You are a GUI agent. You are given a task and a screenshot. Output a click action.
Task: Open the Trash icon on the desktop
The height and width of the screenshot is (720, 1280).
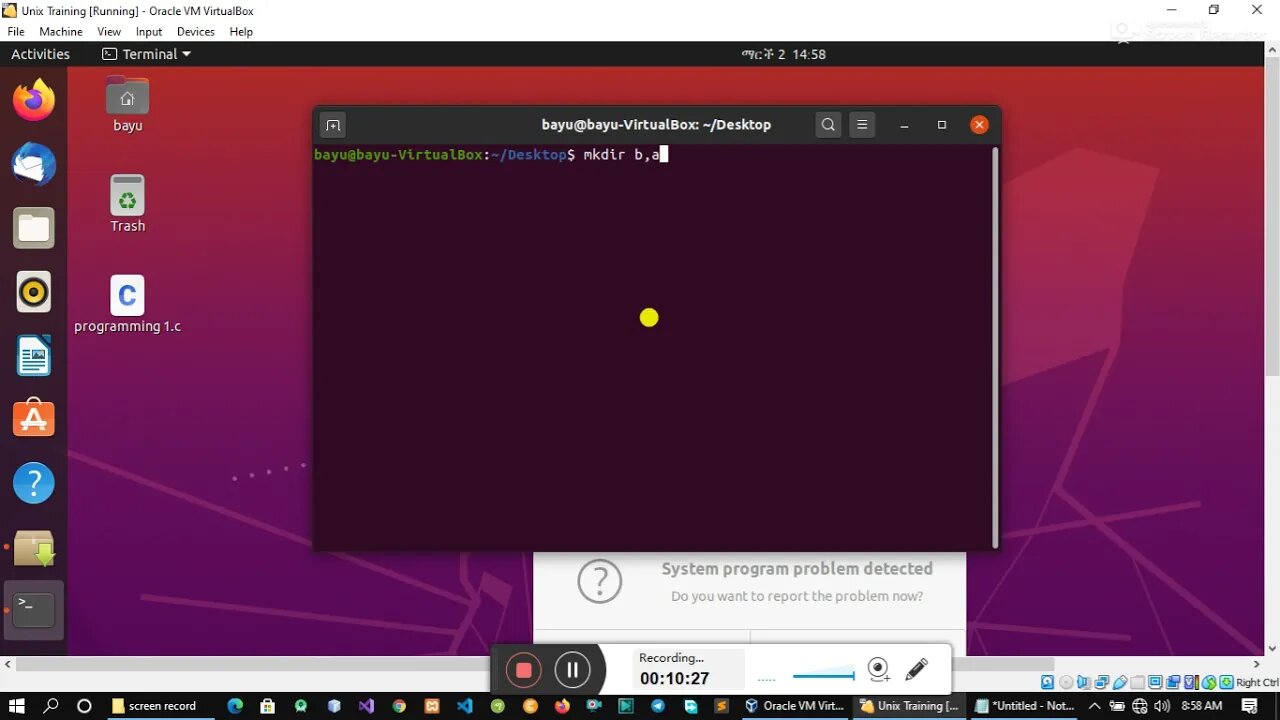tap(127, 204)
